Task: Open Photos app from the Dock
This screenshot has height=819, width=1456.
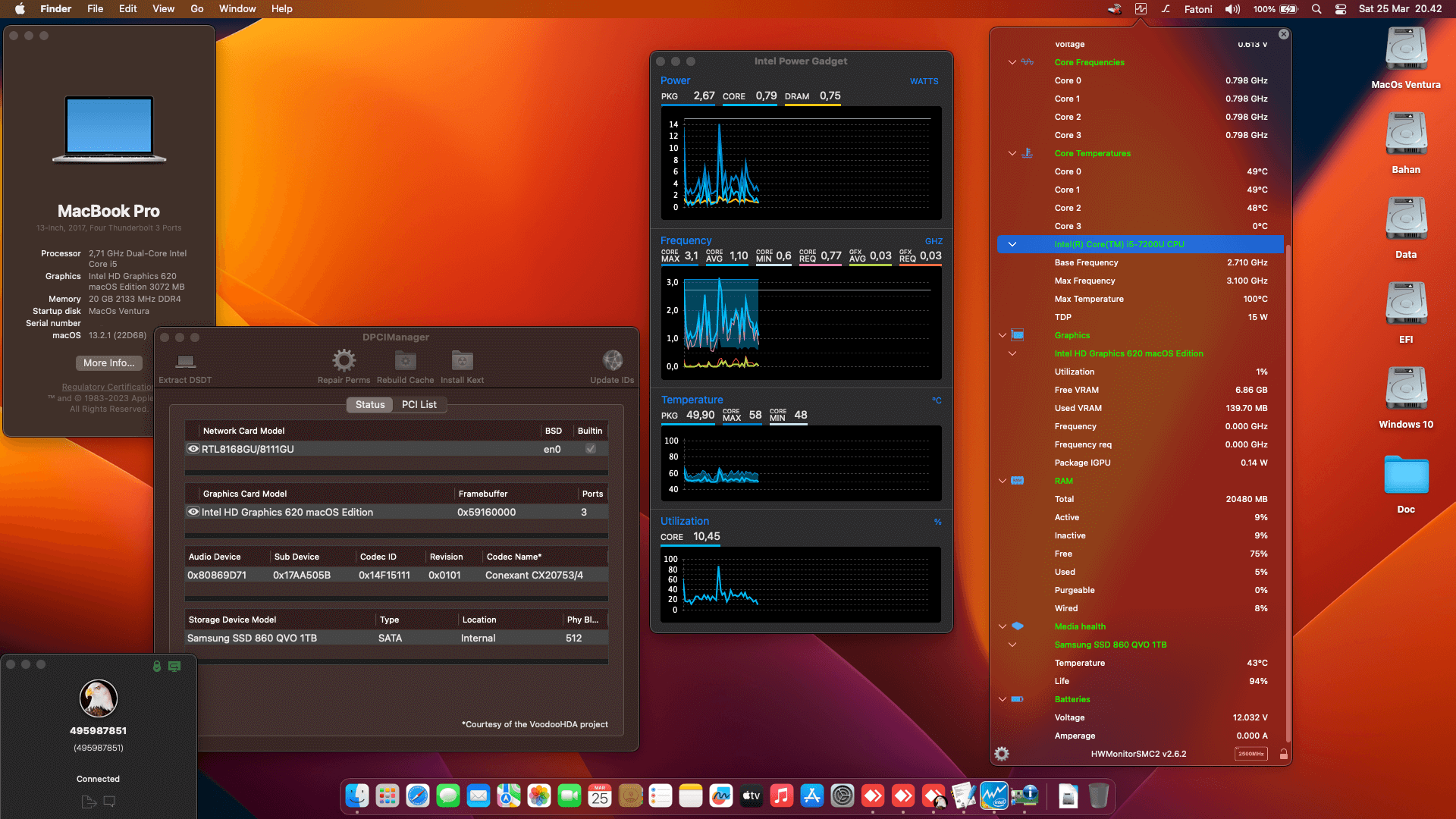Action: click(x=539, y=795)
